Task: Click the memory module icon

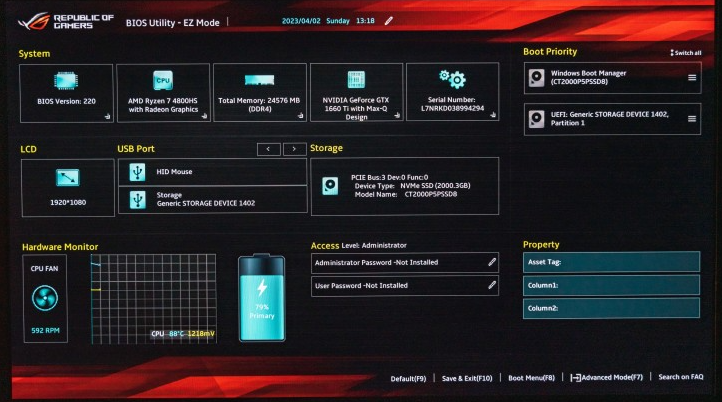Action: (259, 80)
